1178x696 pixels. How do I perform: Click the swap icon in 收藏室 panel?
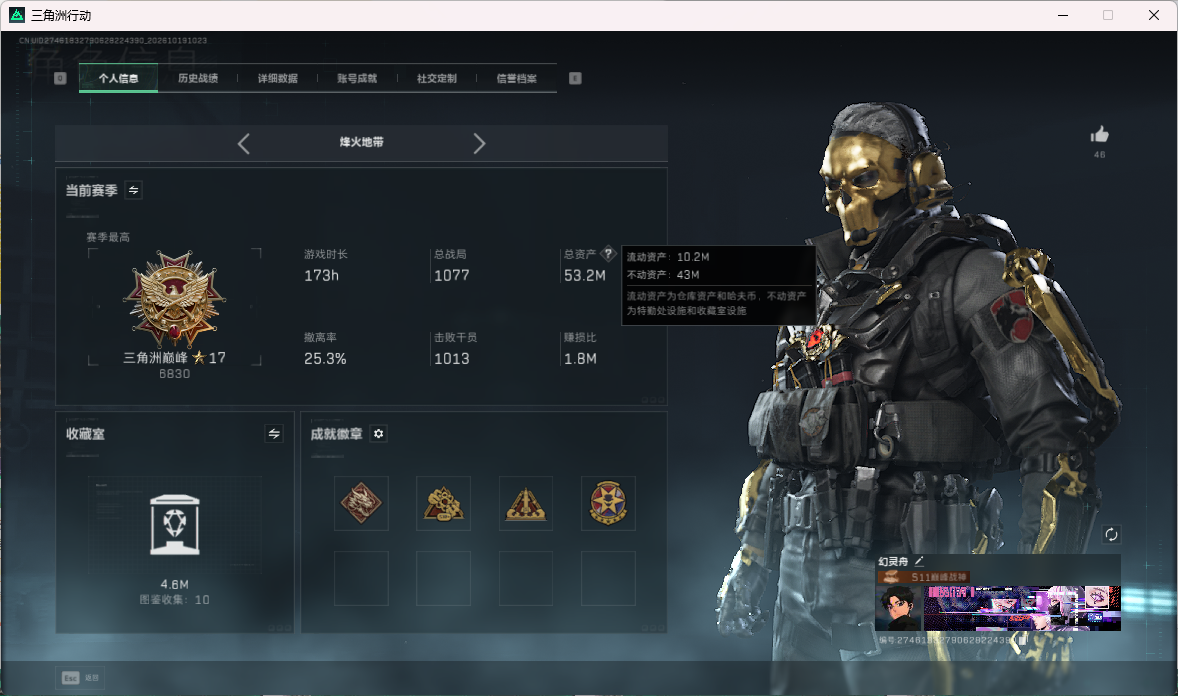tap(274, 434)
